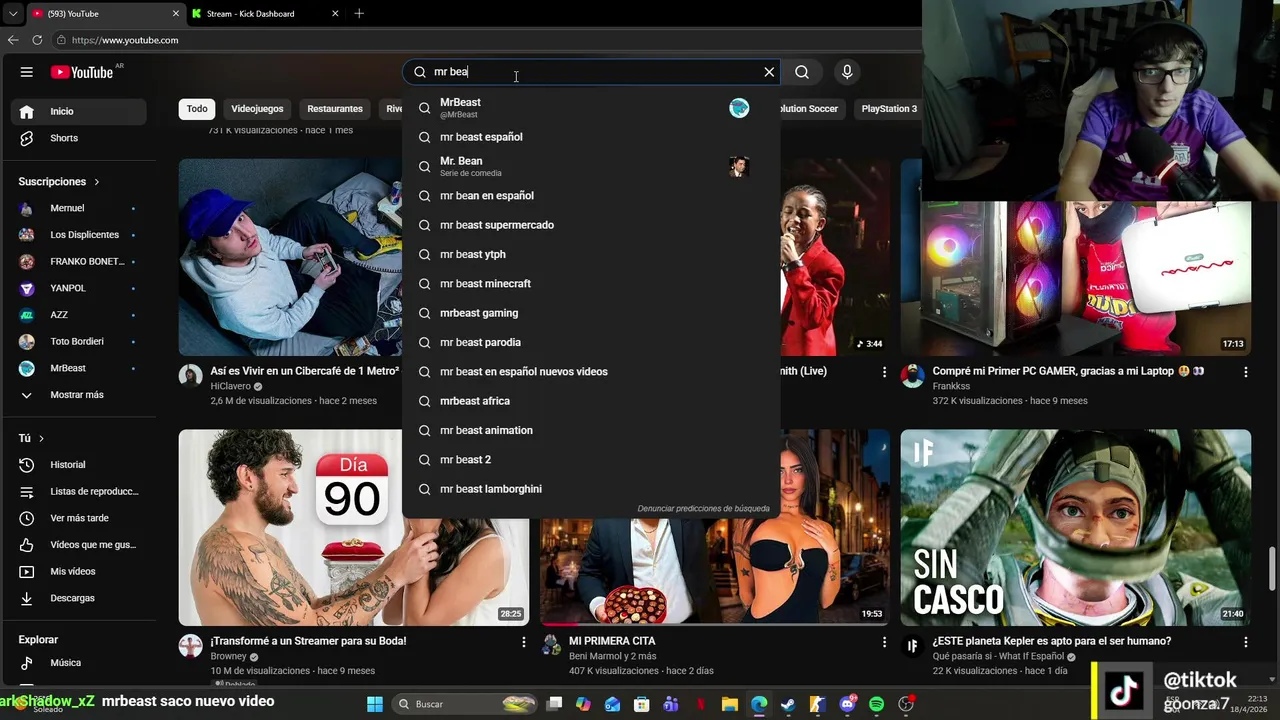Open Descargas in sidebar
This screenshot has height=720, width=1280.
80,598
